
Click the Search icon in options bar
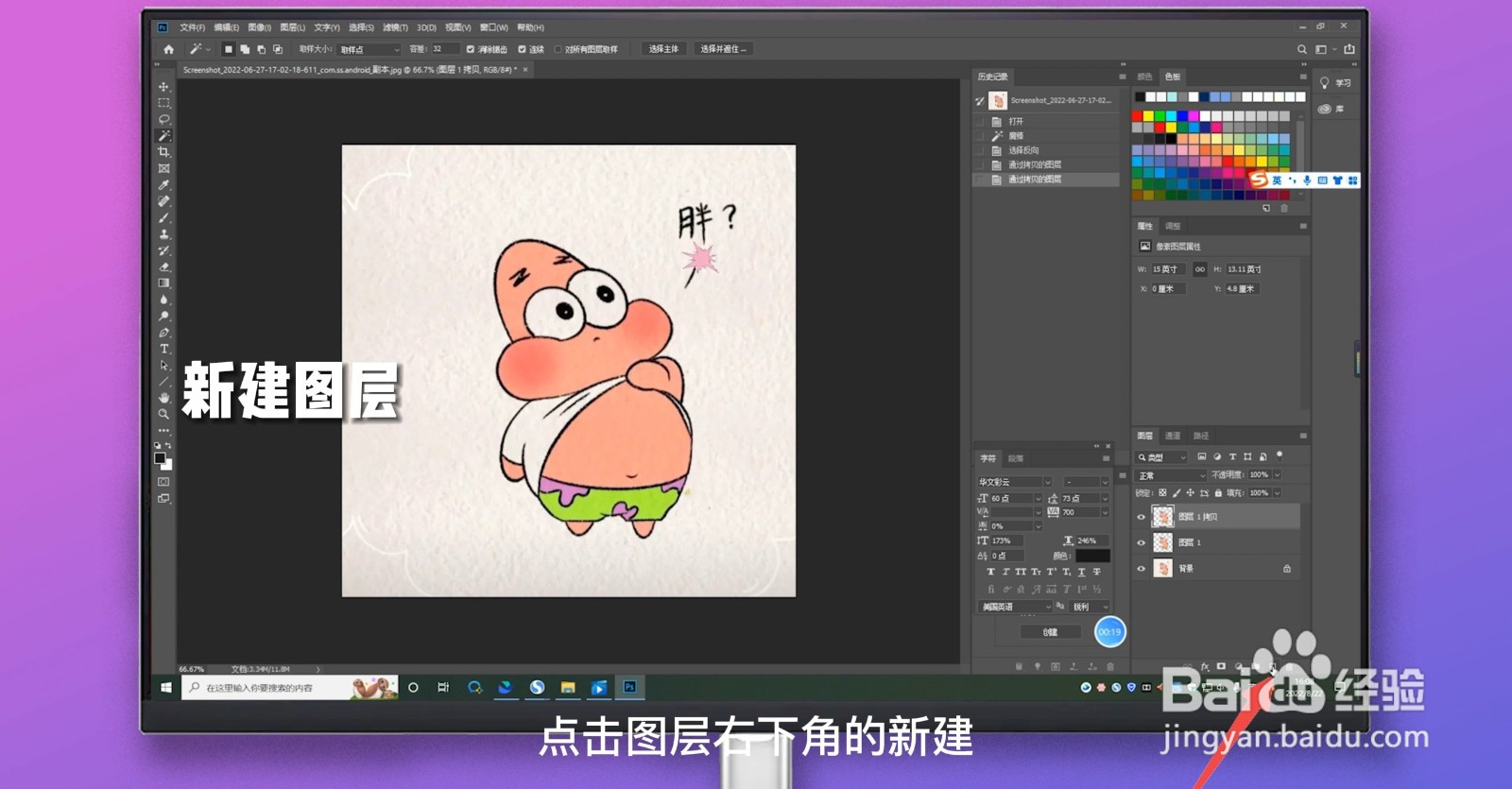1302,49
